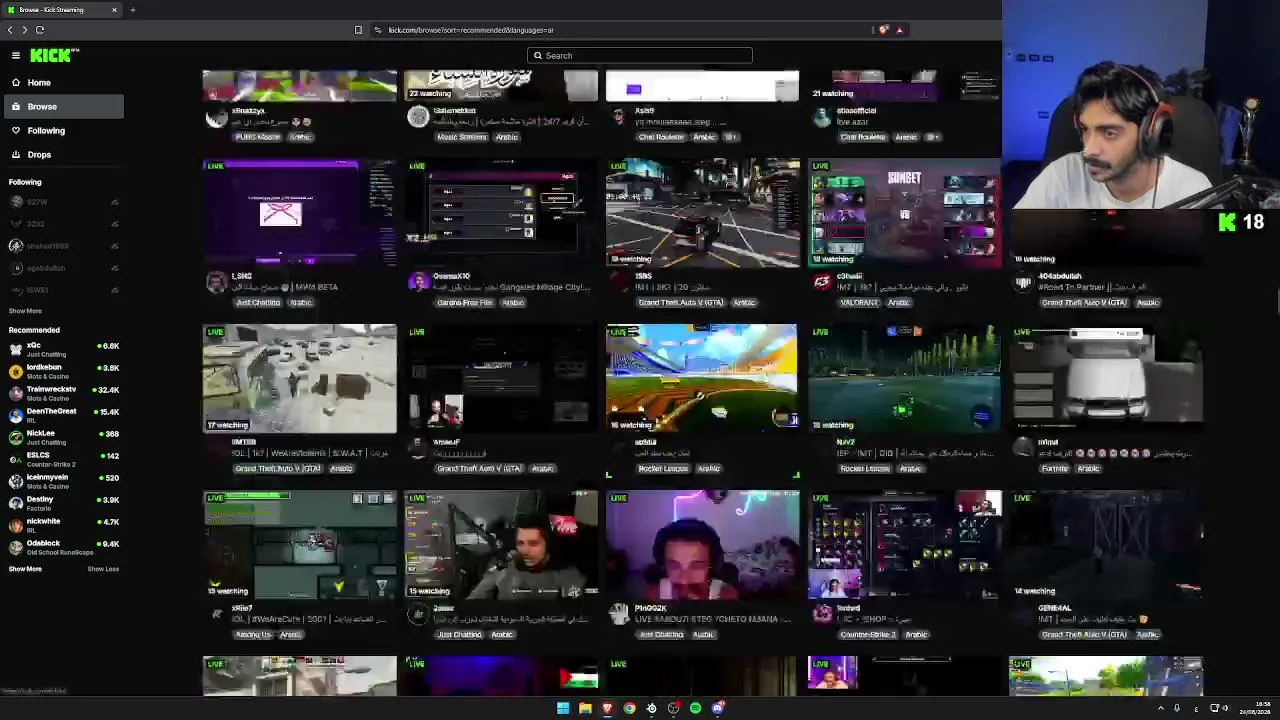1280x720 pixels.
Task: Open Windows Start menu
Action: 563,708
